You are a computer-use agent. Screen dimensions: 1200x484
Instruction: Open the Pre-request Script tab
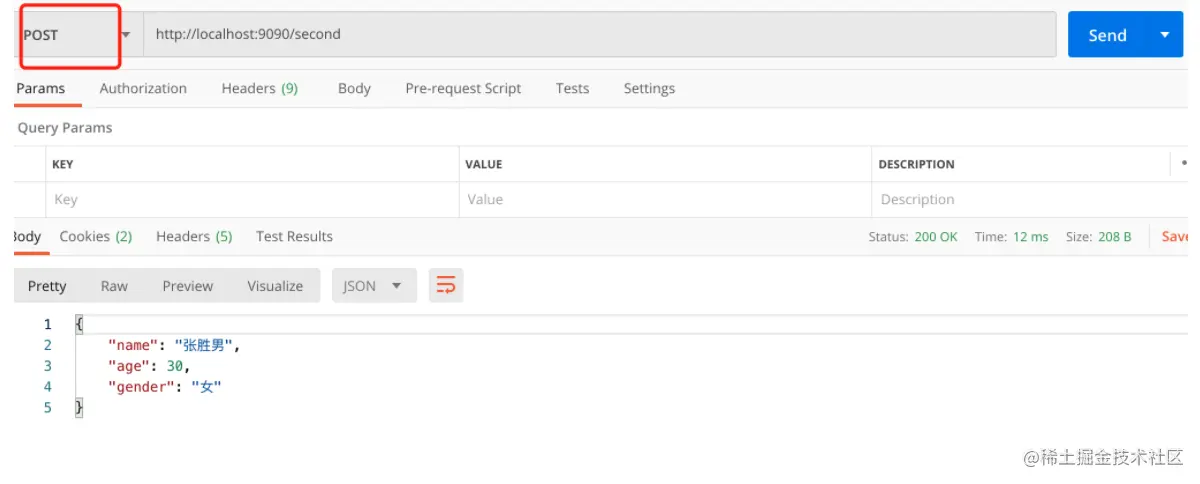[463, 88]
